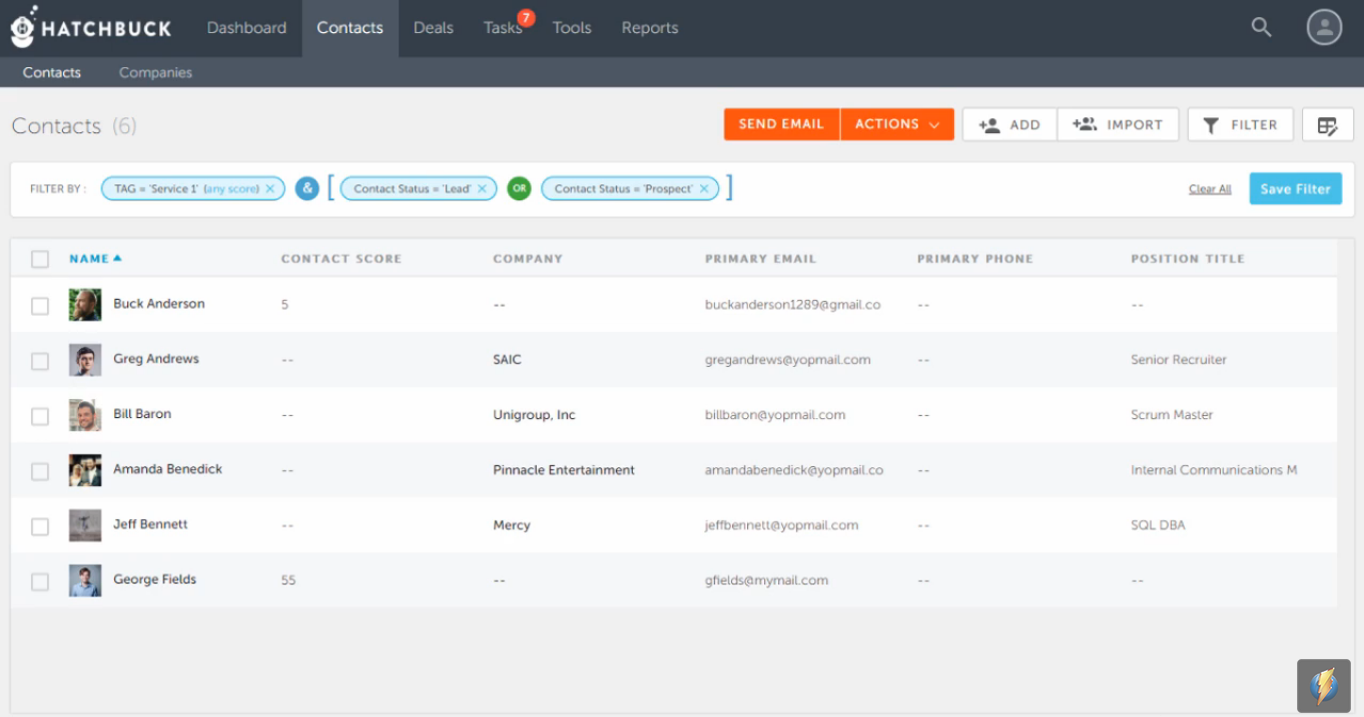Click the search magnifier icon
Viewport: 1364px width, 717px height.
(1261, 28)
